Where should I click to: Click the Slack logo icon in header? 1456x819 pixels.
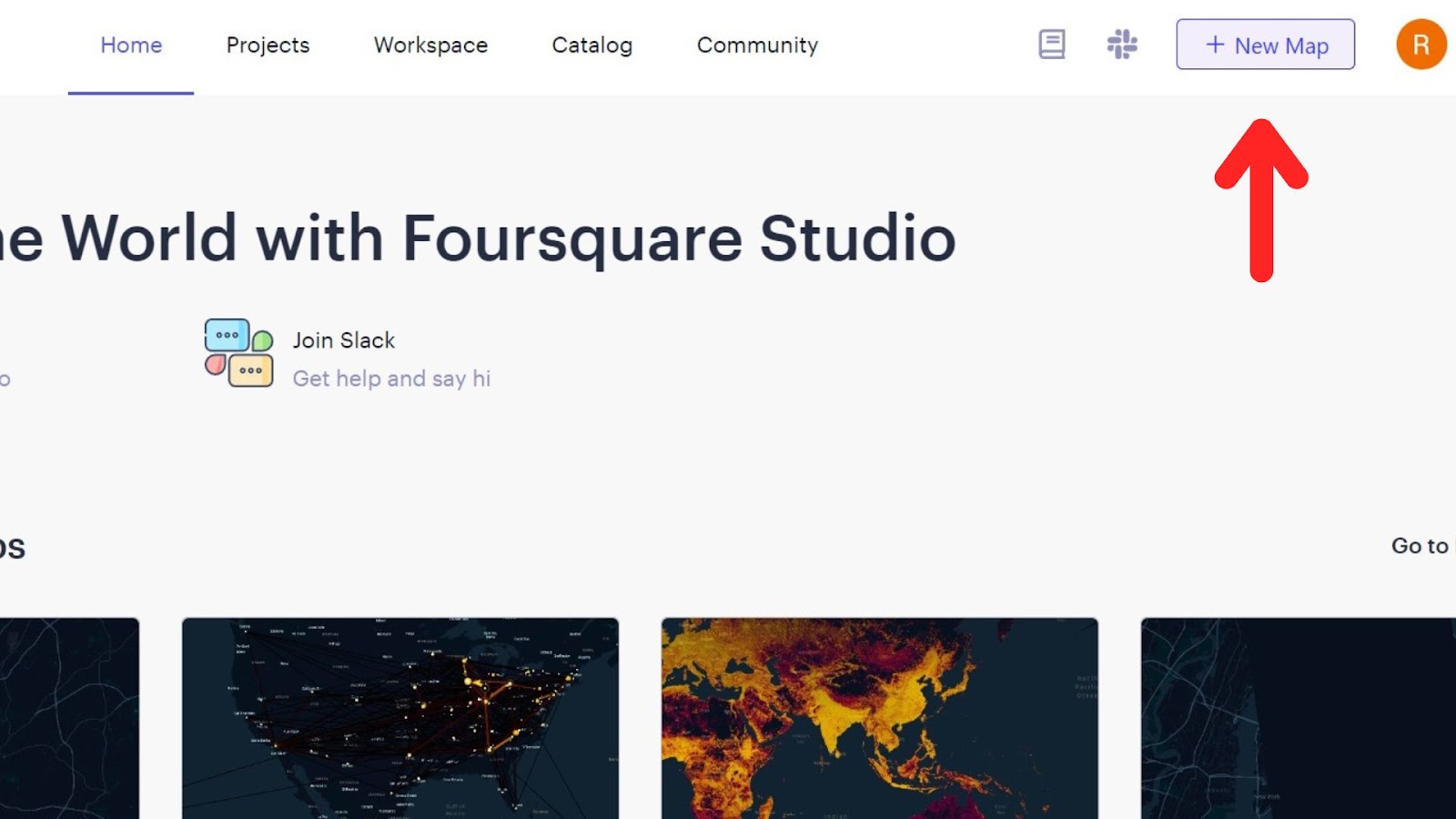point(1122,45)
